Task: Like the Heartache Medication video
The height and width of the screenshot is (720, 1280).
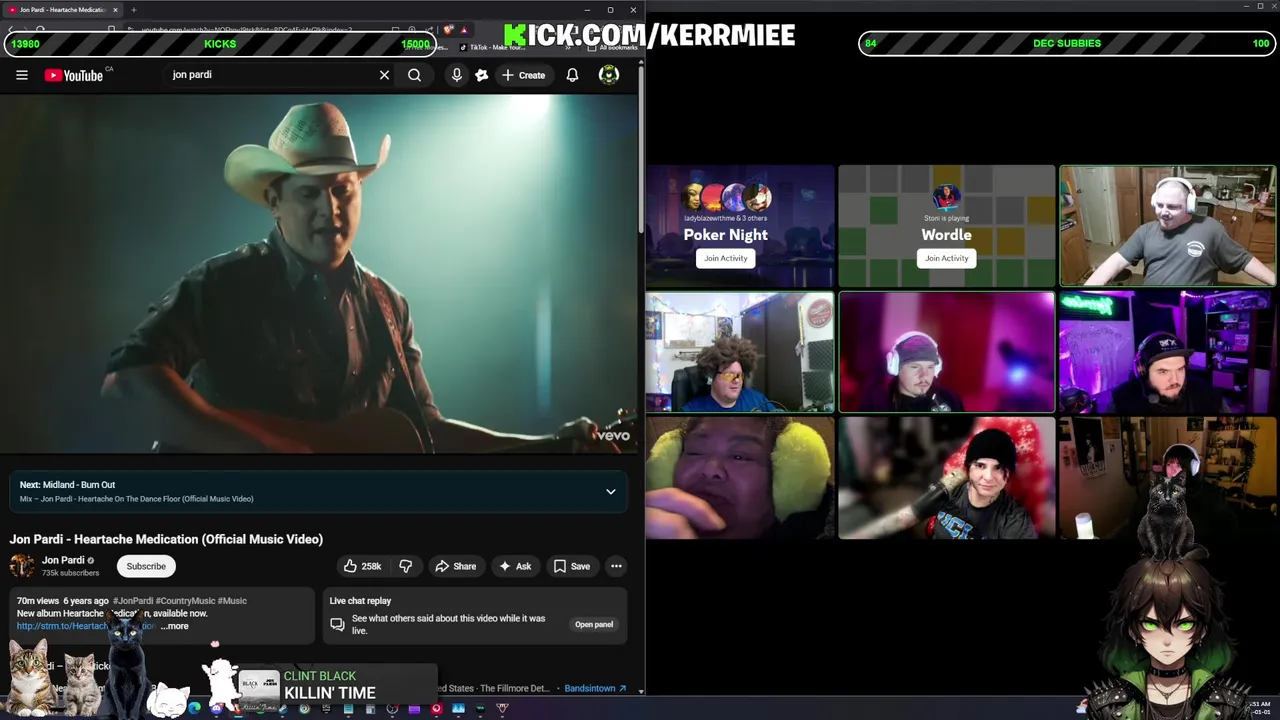Action: 362,566
